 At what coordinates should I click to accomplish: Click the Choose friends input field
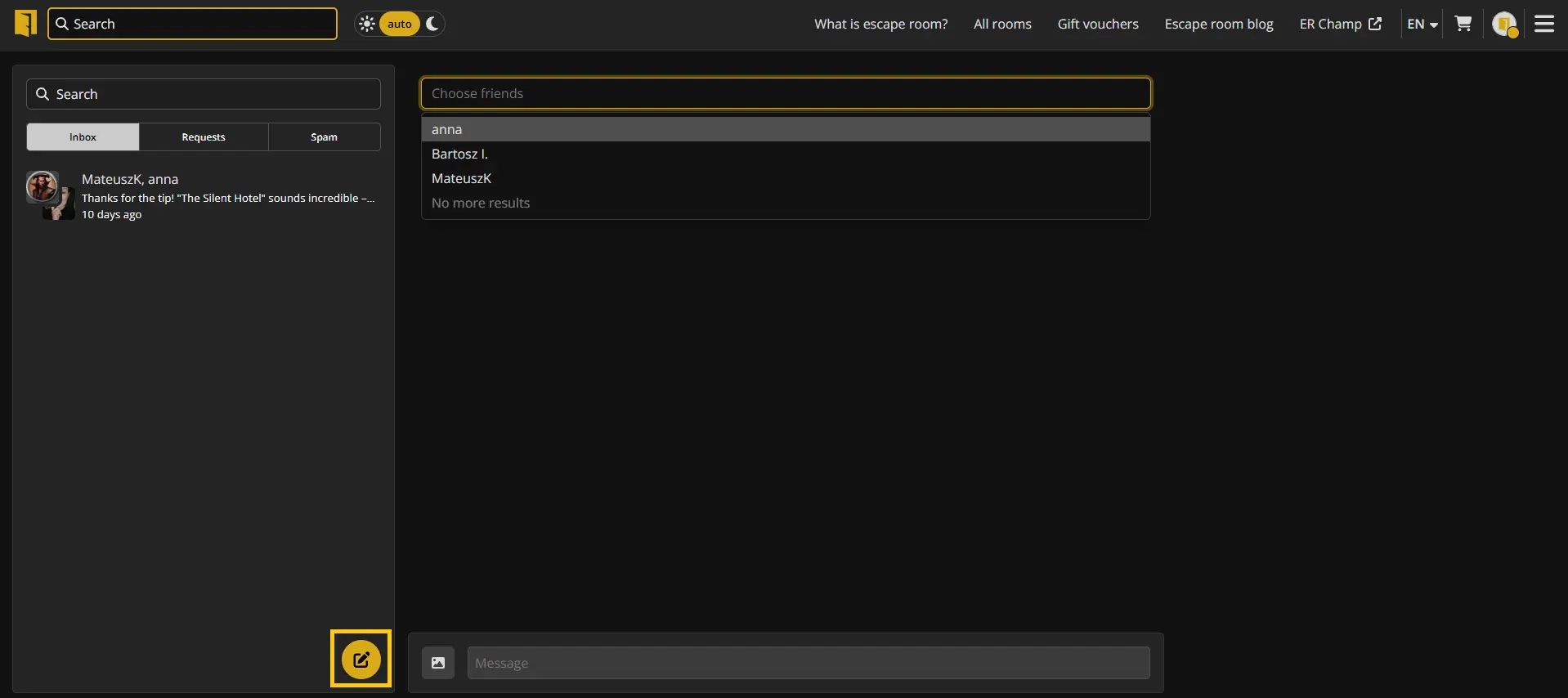click(x=785, y=93)
